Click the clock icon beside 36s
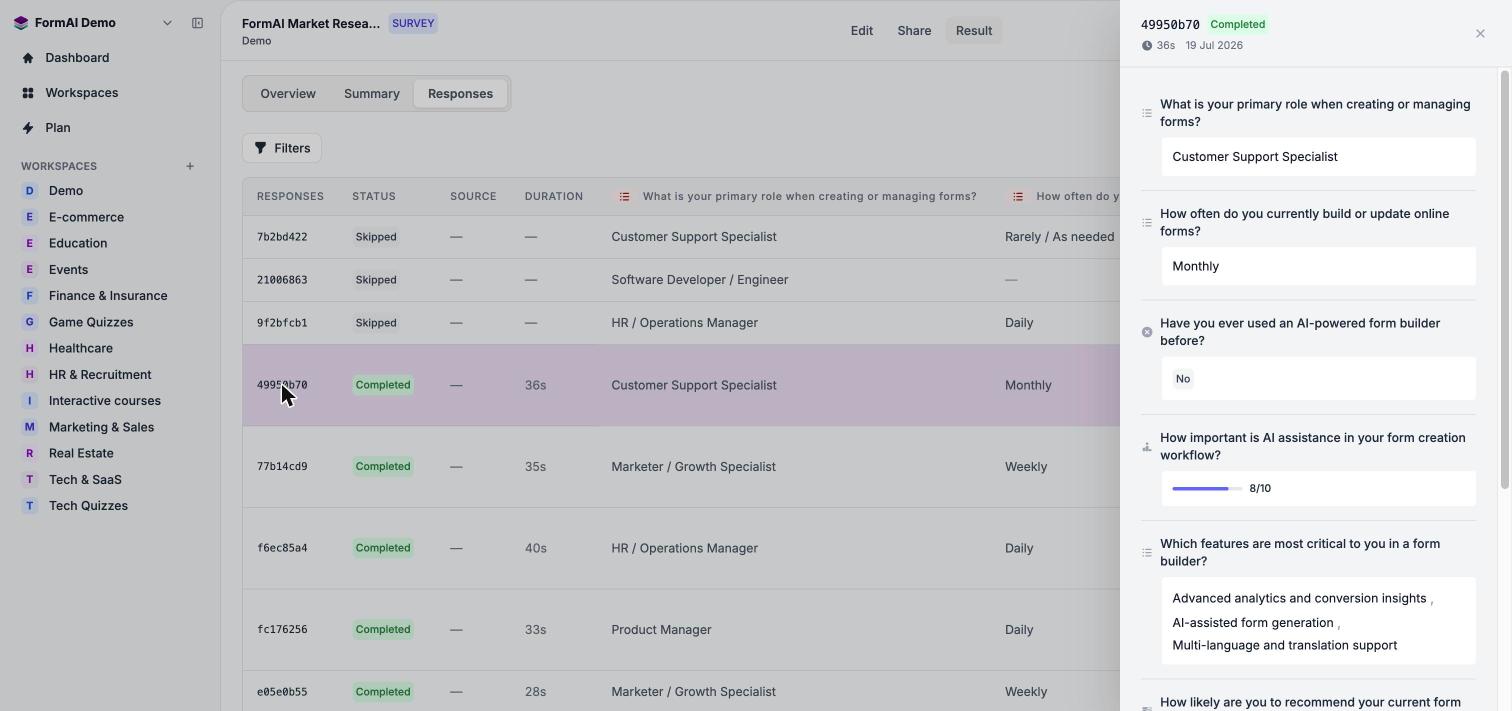This screenshot has height=711, width=1512. click(1147, 46)
